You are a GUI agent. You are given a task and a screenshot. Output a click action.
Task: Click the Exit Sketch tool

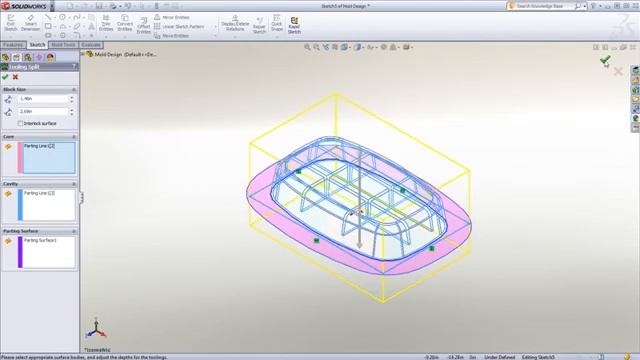click(x=11, y=22)
